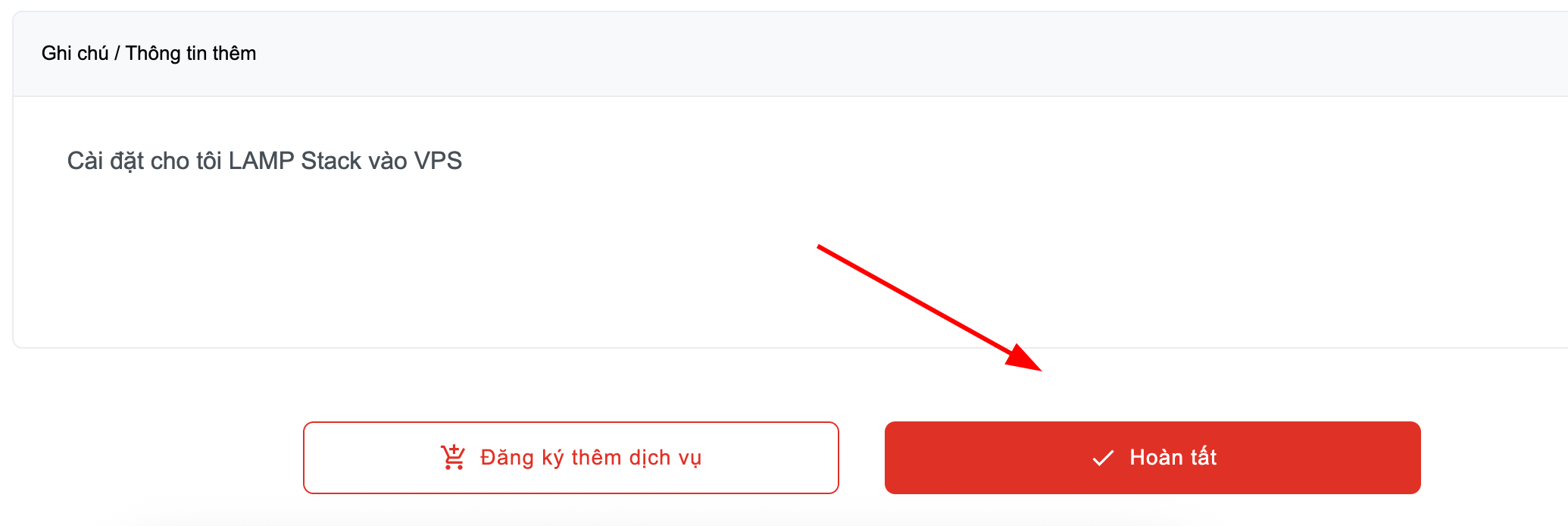Click the gray panel header bar
Viewport: 1568px width, 526px height.
click(x=790, y=54)
